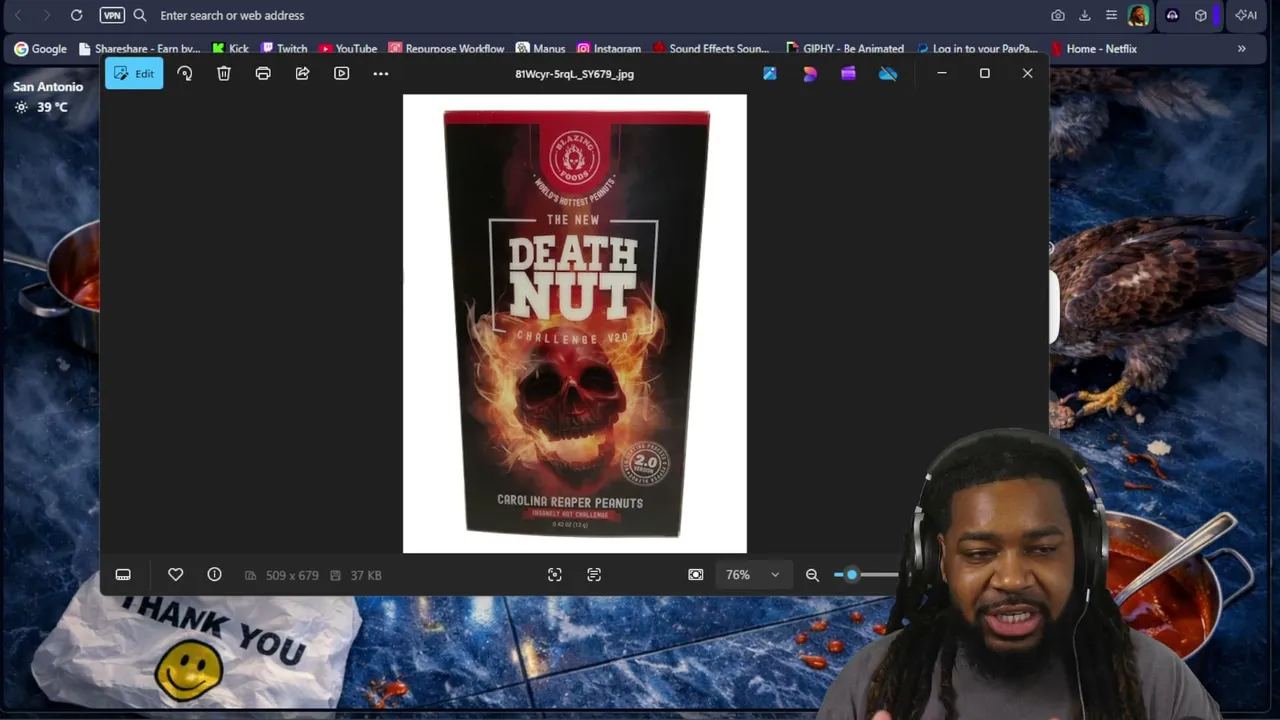Open the Shareshare bookmark
The width and height of the screenshot is (1280, 720).
pos(139,48)
